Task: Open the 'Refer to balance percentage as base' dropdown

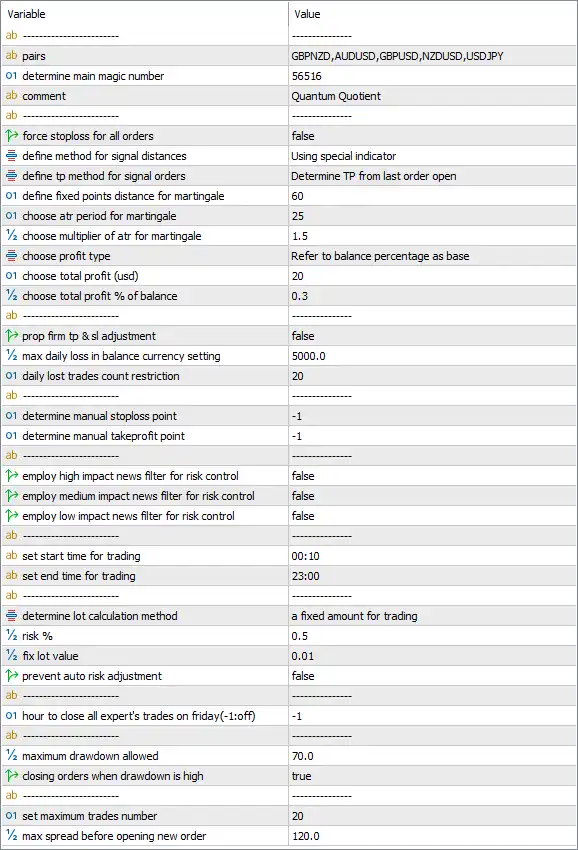Action: click(x=432, y=256)
